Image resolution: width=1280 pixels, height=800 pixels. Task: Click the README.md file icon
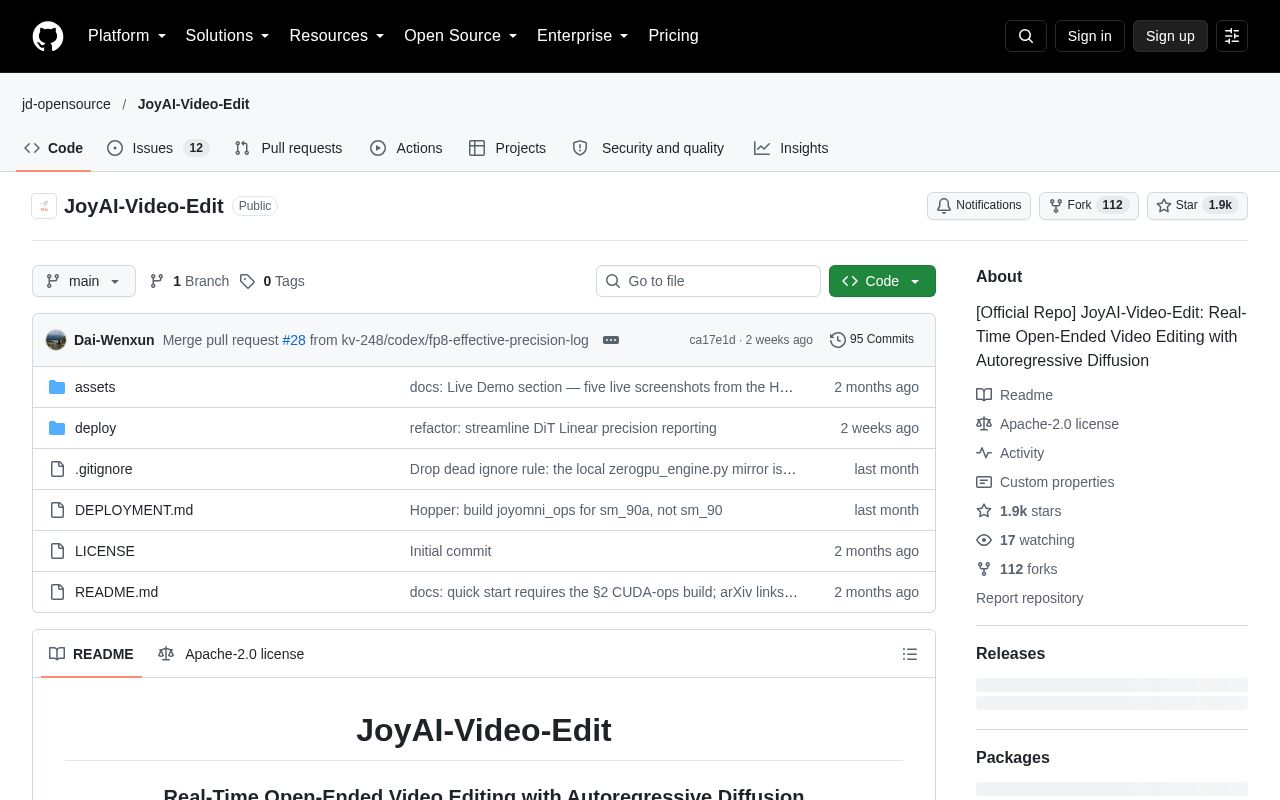57,592
